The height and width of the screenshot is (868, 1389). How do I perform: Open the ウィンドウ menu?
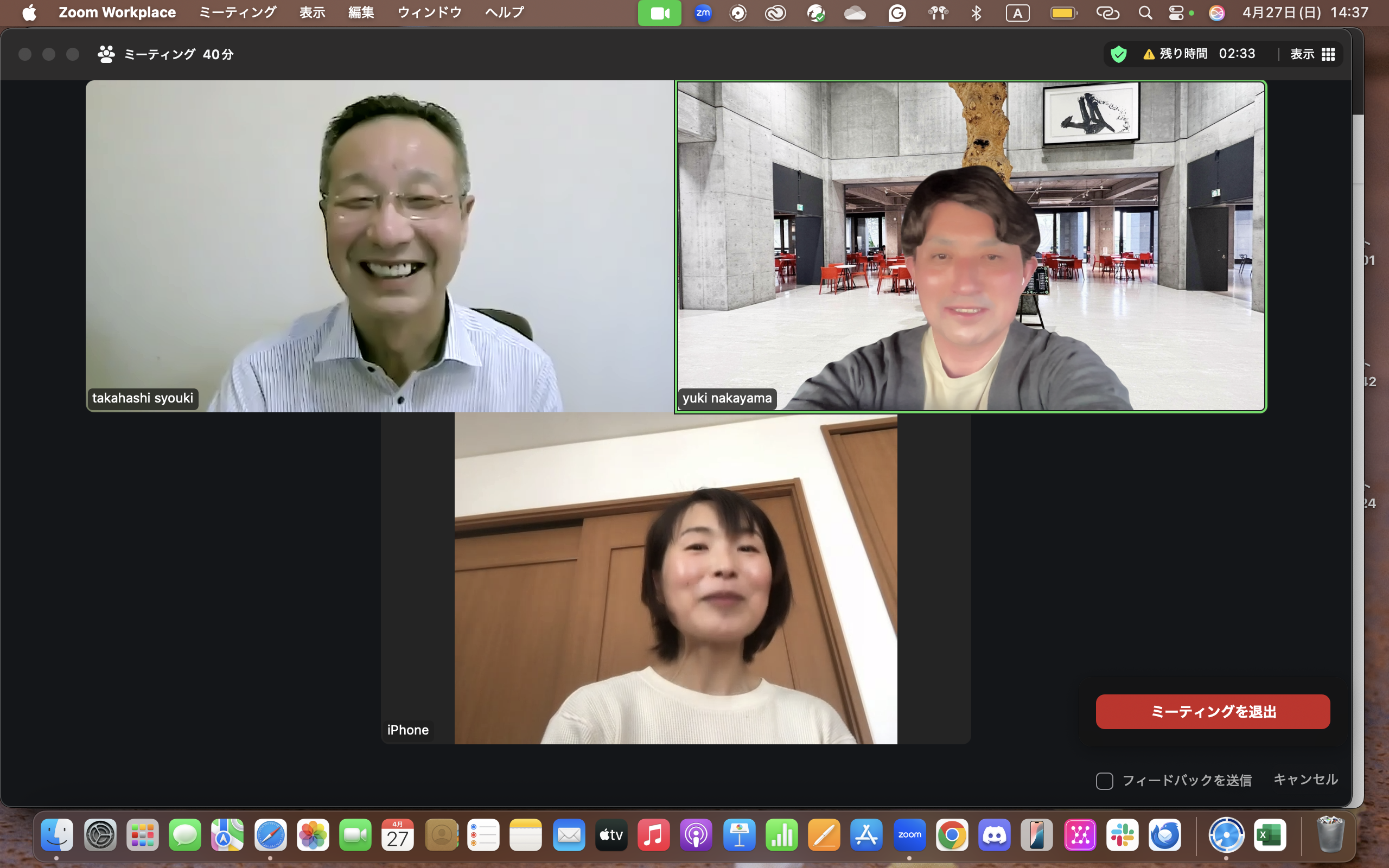pos(429,12)
